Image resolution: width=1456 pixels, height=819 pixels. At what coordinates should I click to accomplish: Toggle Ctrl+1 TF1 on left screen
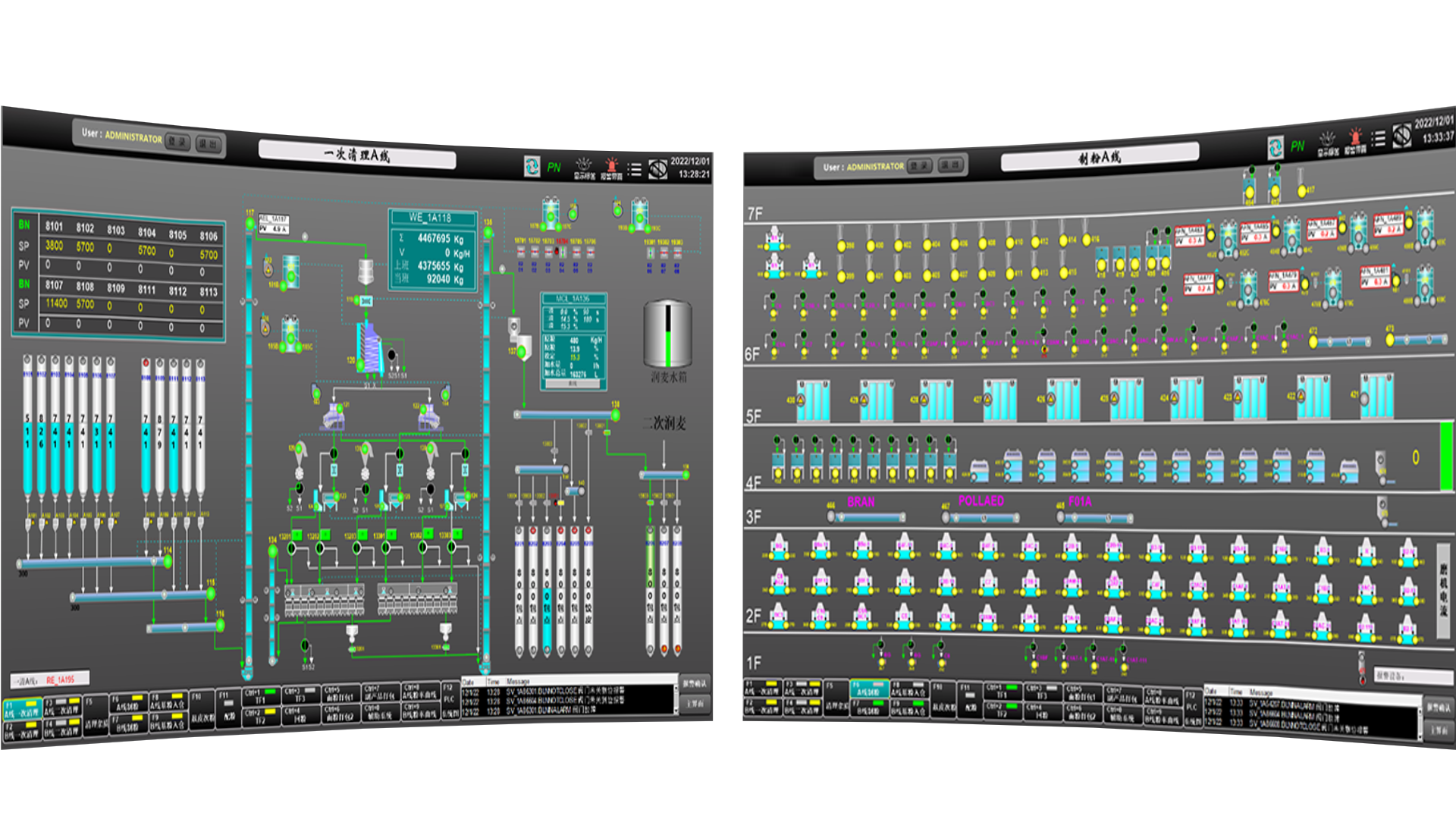click(x=260, y=696)
